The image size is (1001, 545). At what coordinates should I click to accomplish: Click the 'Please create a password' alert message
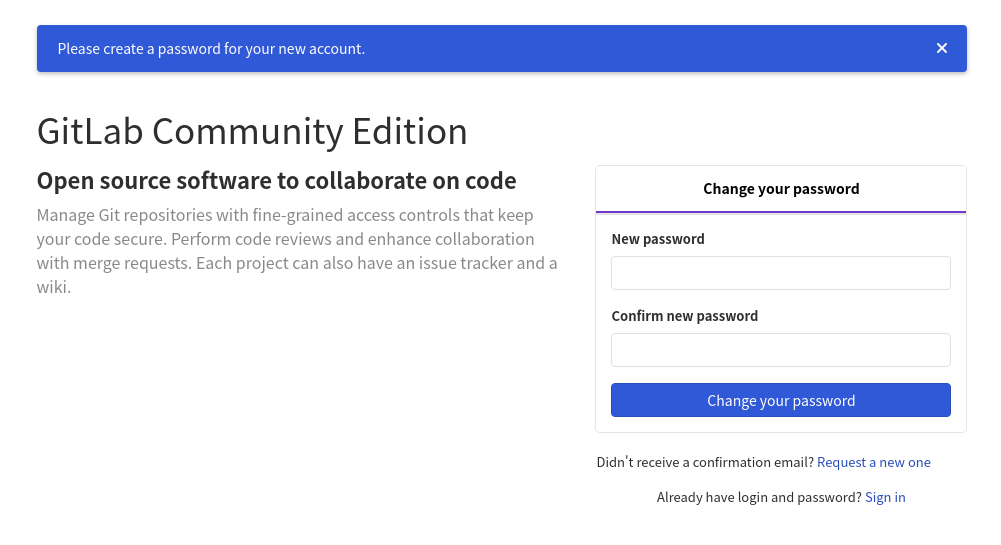[x=211, y=48]
